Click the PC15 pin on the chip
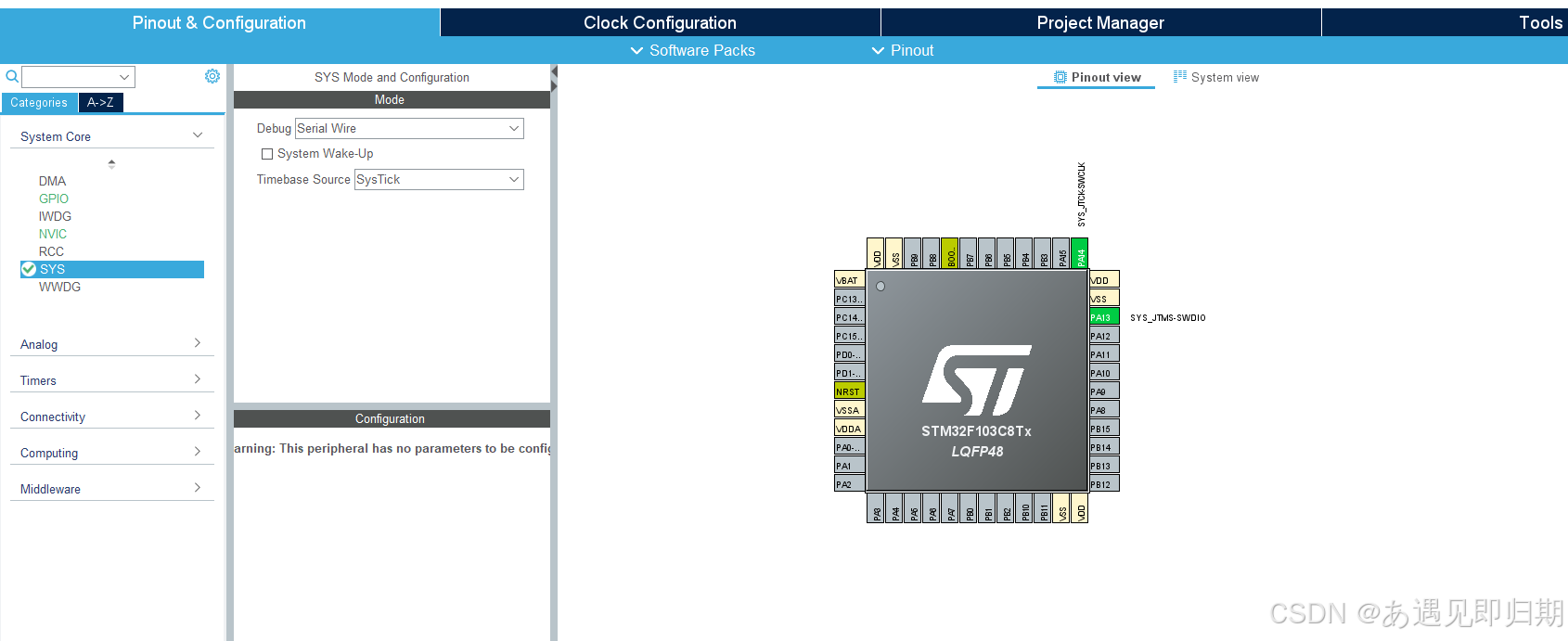1568x641 pixels. pos(850,336)
